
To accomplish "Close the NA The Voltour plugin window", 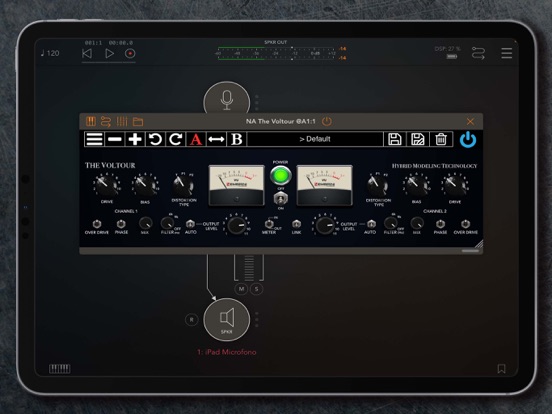I will coord(470,121).
